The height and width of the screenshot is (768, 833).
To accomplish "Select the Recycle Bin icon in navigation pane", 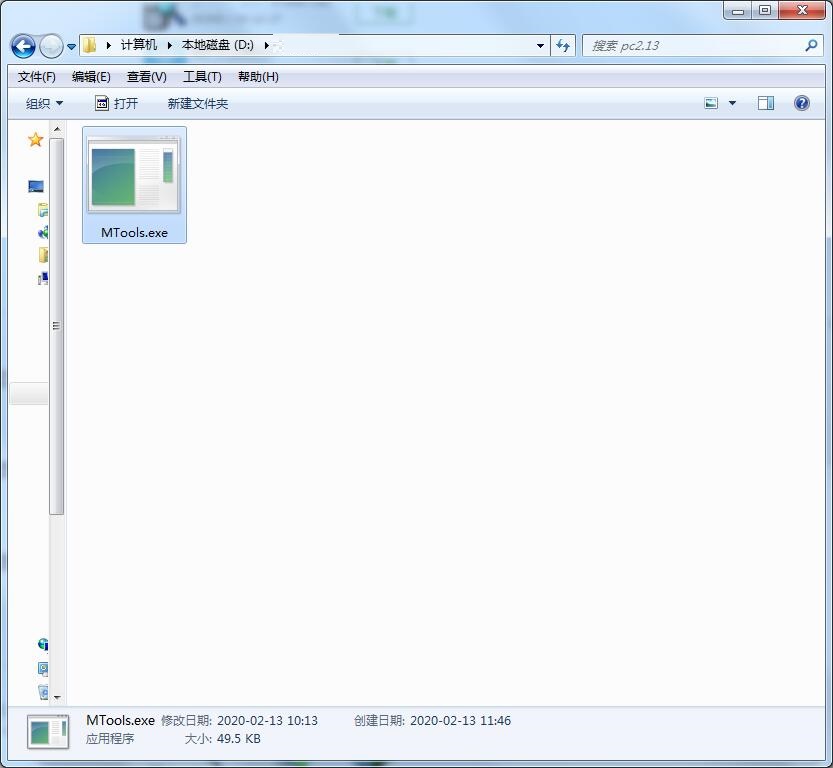I will point(43,692).
